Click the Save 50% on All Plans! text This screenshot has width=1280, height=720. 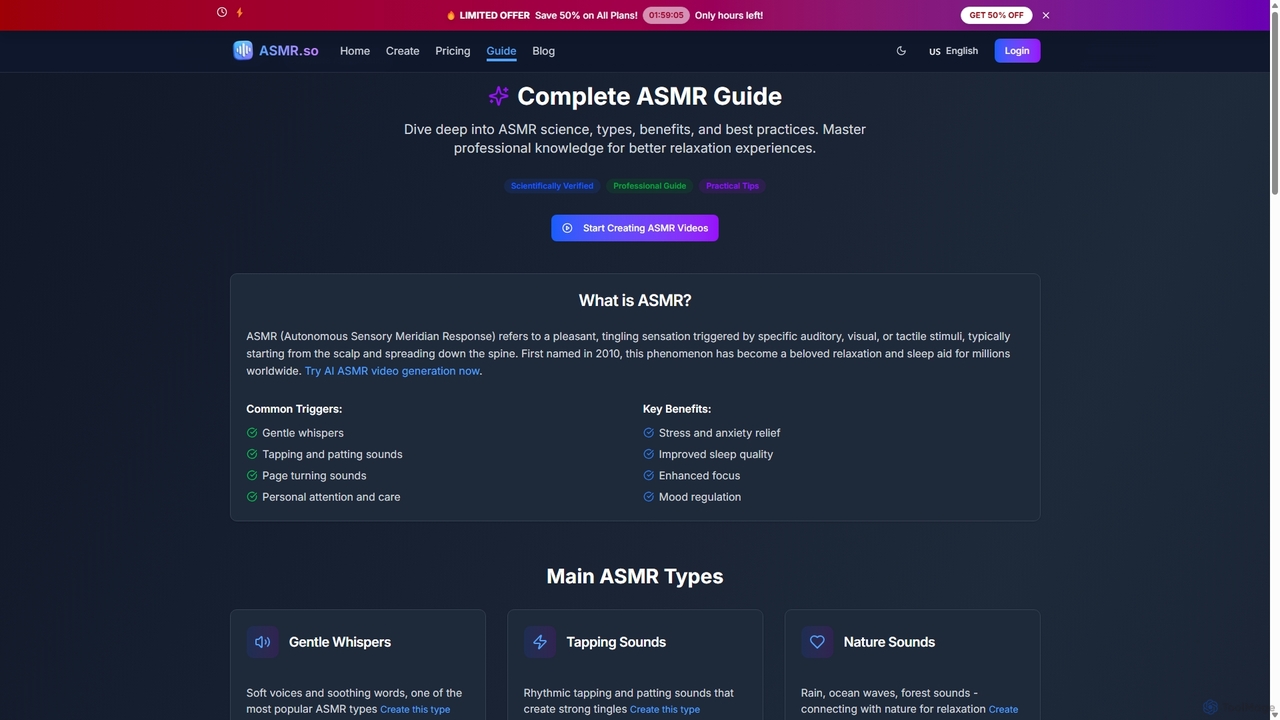pos(586,15)
